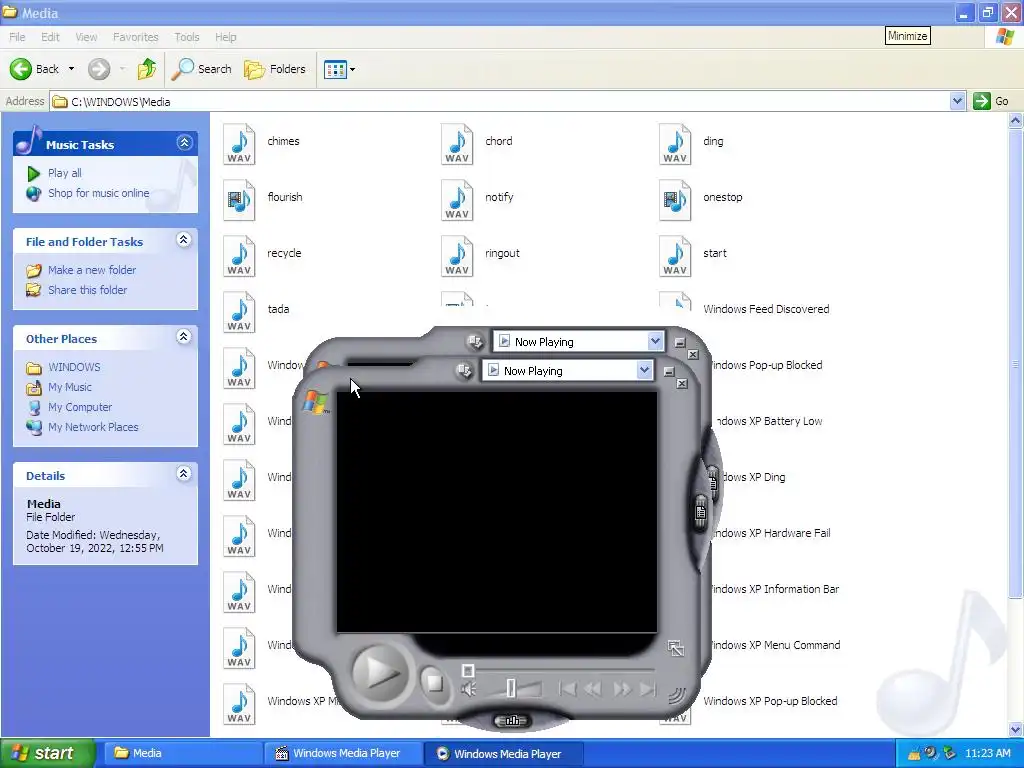Click the select view icon on back player
Image resolution: width=1024 pixels, height=768 pixels.
pos(475,341)
